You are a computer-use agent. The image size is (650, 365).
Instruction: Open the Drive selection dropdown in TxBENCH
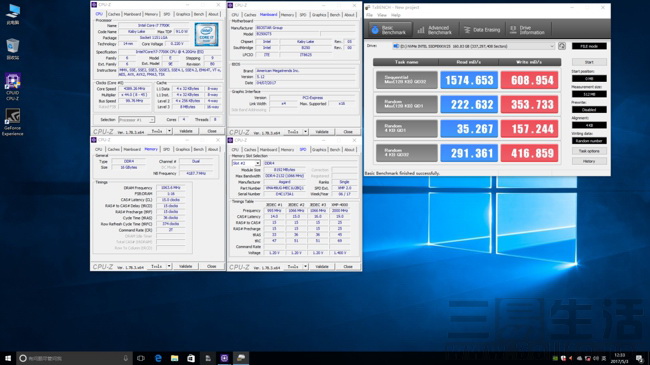(x=473, y=46)
